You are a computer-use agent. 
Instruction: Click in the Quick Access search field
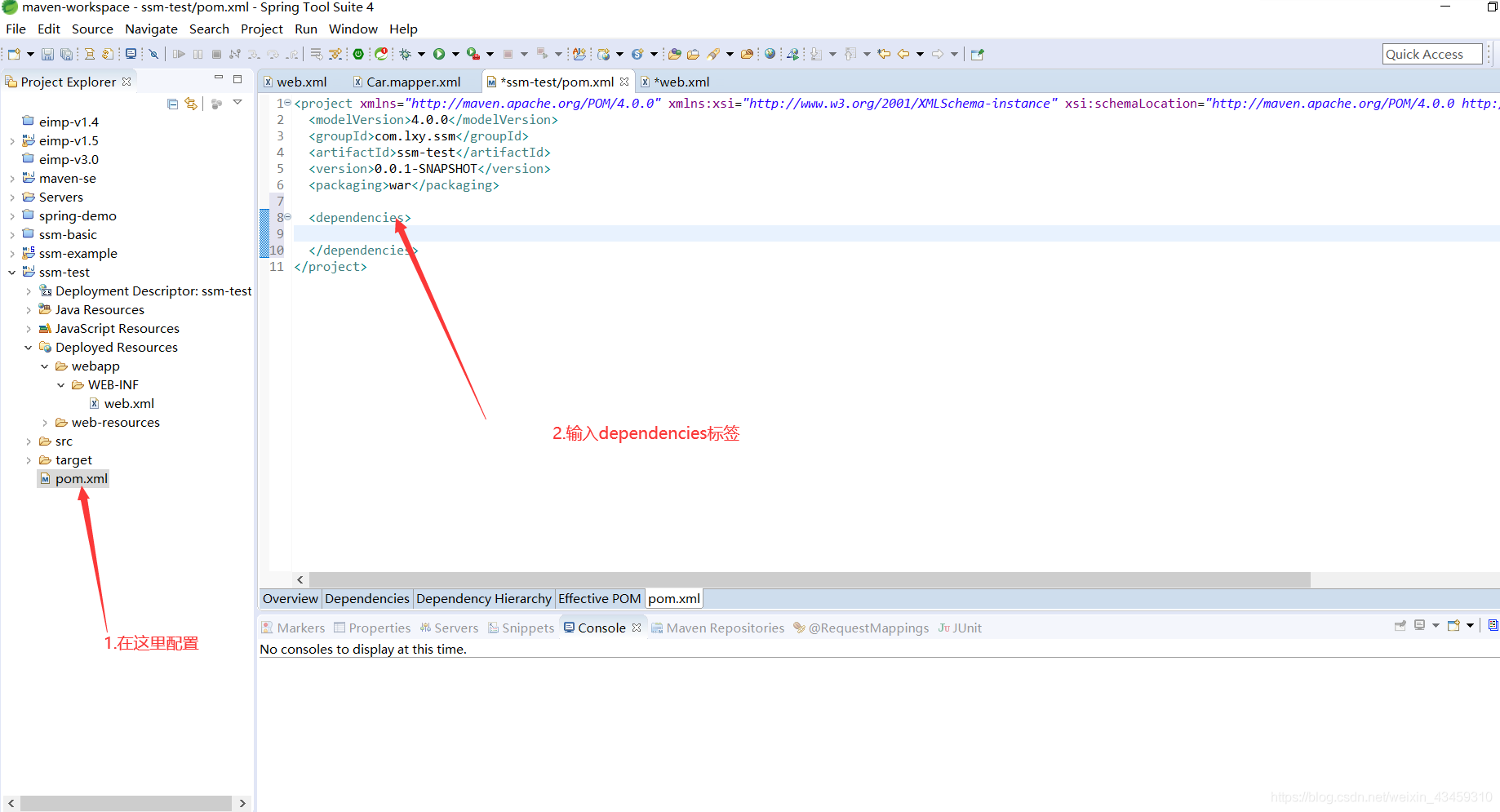click(1432, 54)
